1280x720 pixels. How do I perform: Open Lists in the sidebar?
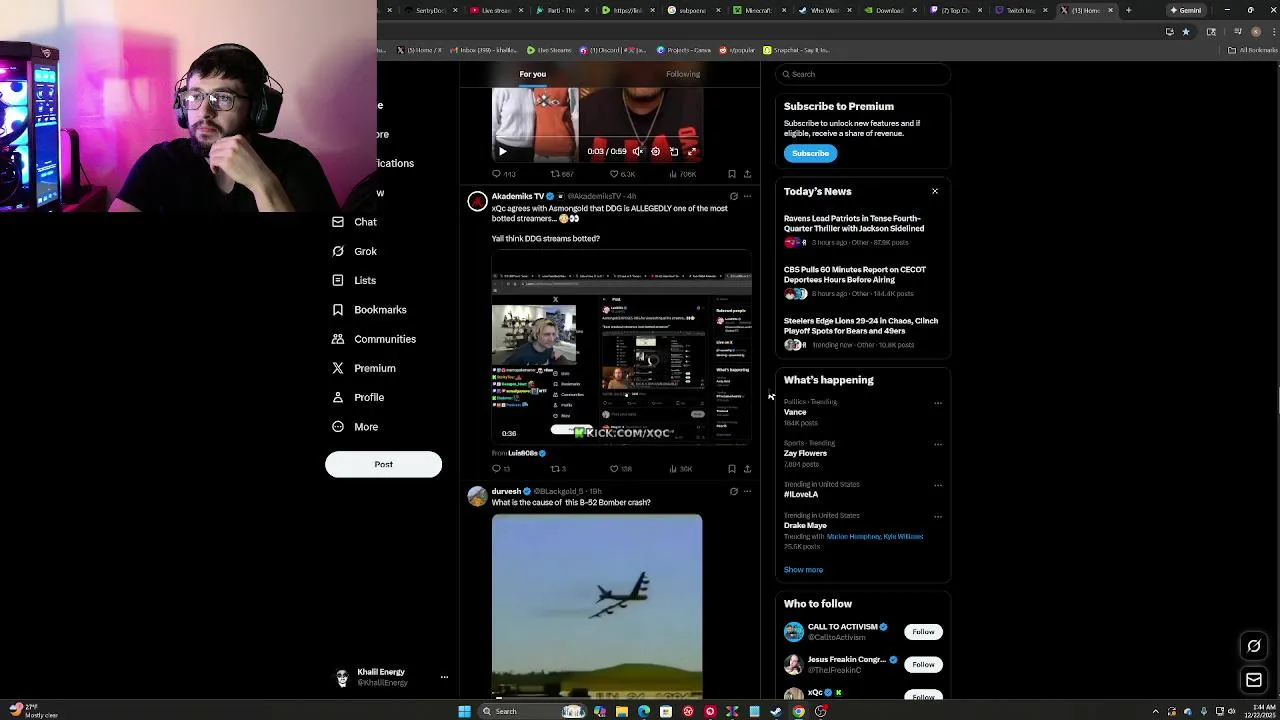pos(354,280)
